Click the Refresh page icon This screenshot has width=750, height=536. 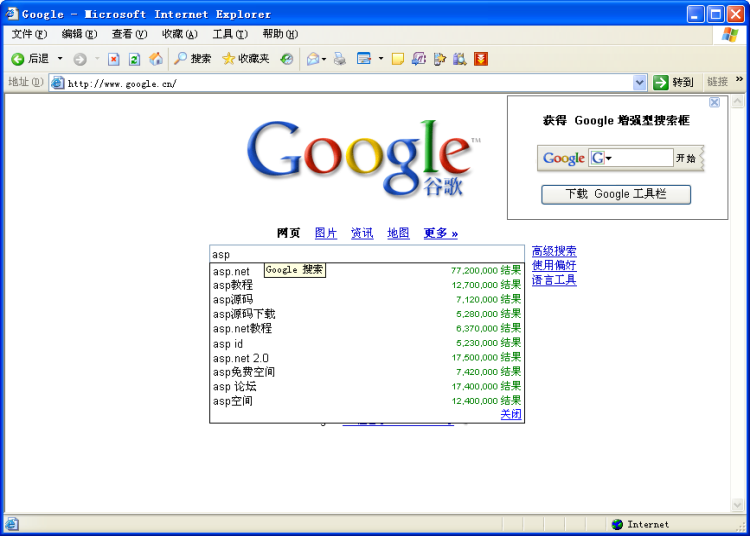[x=134, y=59]
